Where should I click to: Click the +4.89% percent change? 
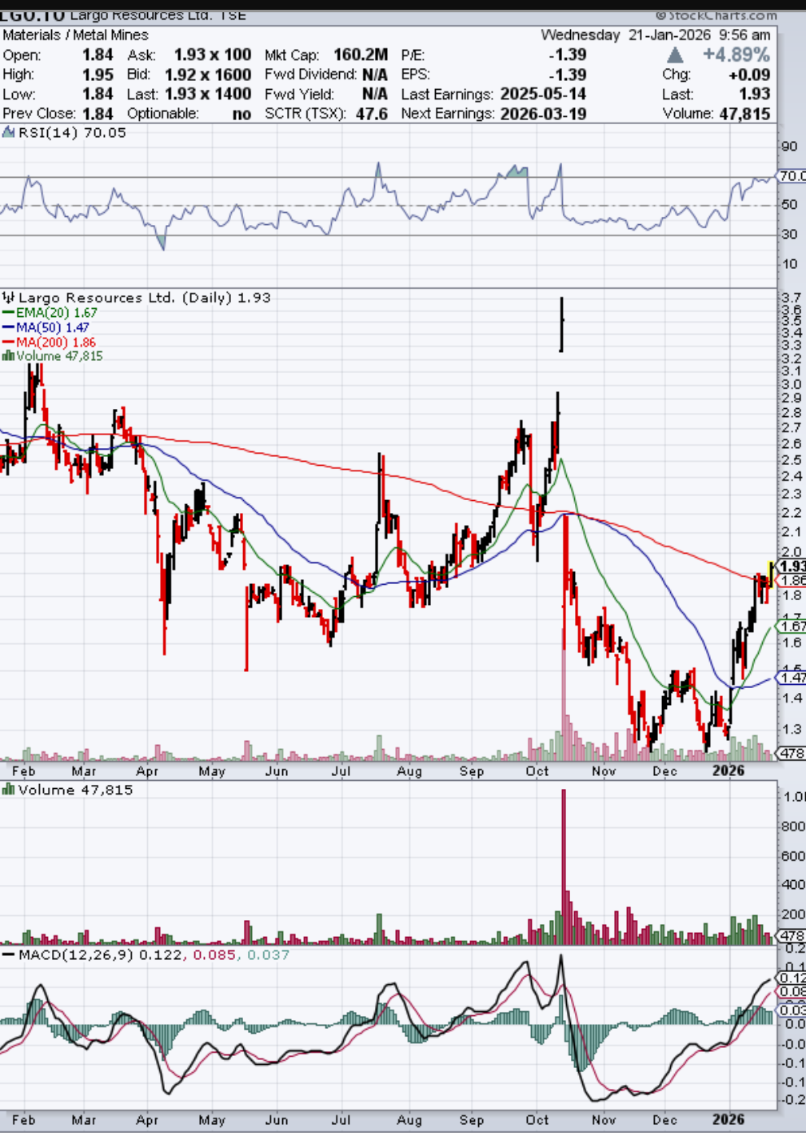[x=736, y=55]
